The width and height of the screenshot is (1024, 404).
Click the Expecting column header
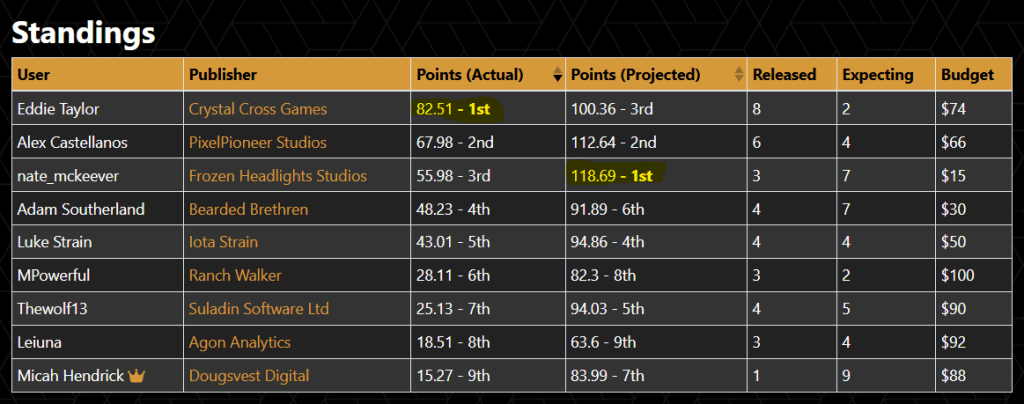pyautogui.click(x=877, y=75)
